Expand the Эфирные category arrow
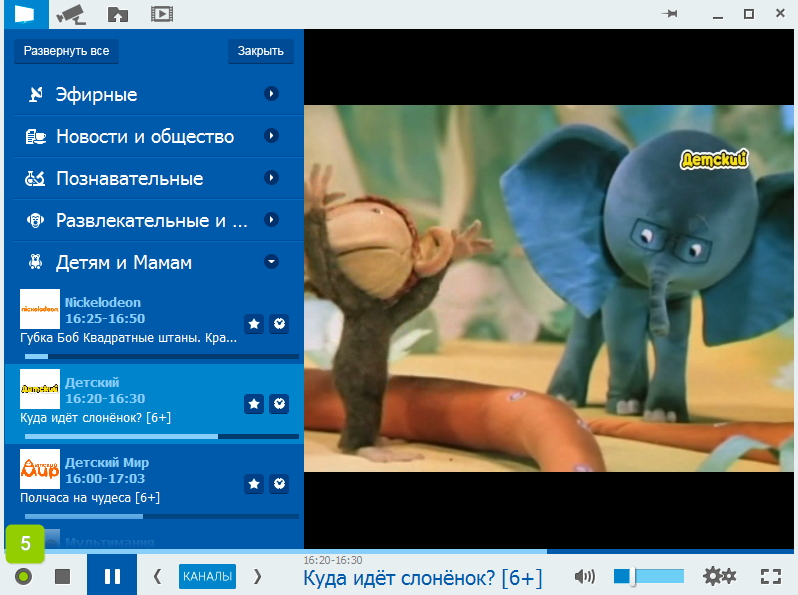 click(271, 94)
